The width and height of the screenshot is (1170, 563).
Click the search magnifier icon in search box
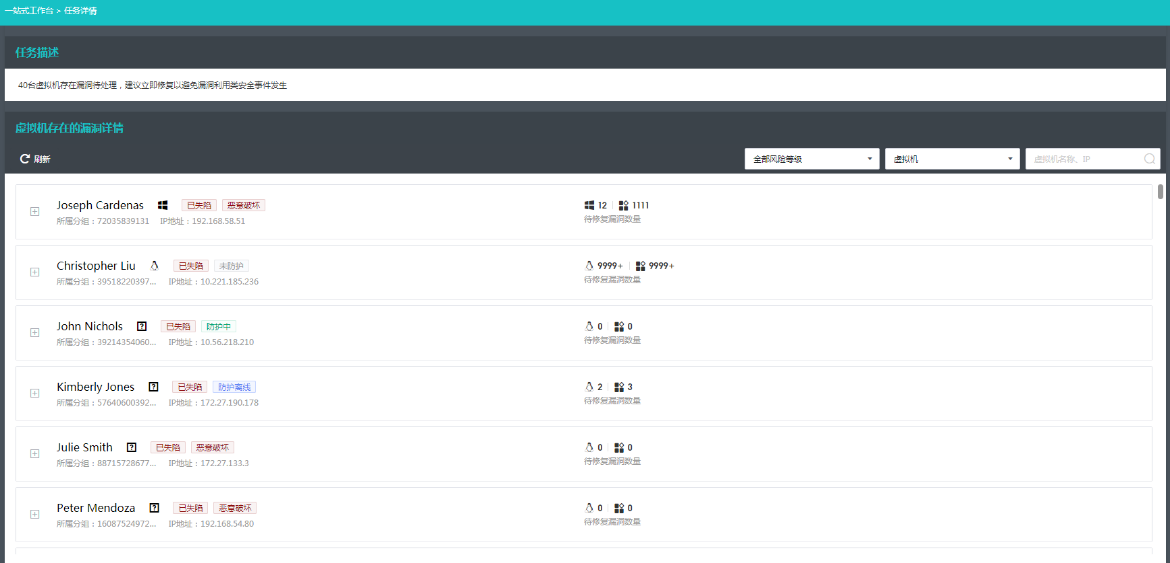[x=1149, y=159]
